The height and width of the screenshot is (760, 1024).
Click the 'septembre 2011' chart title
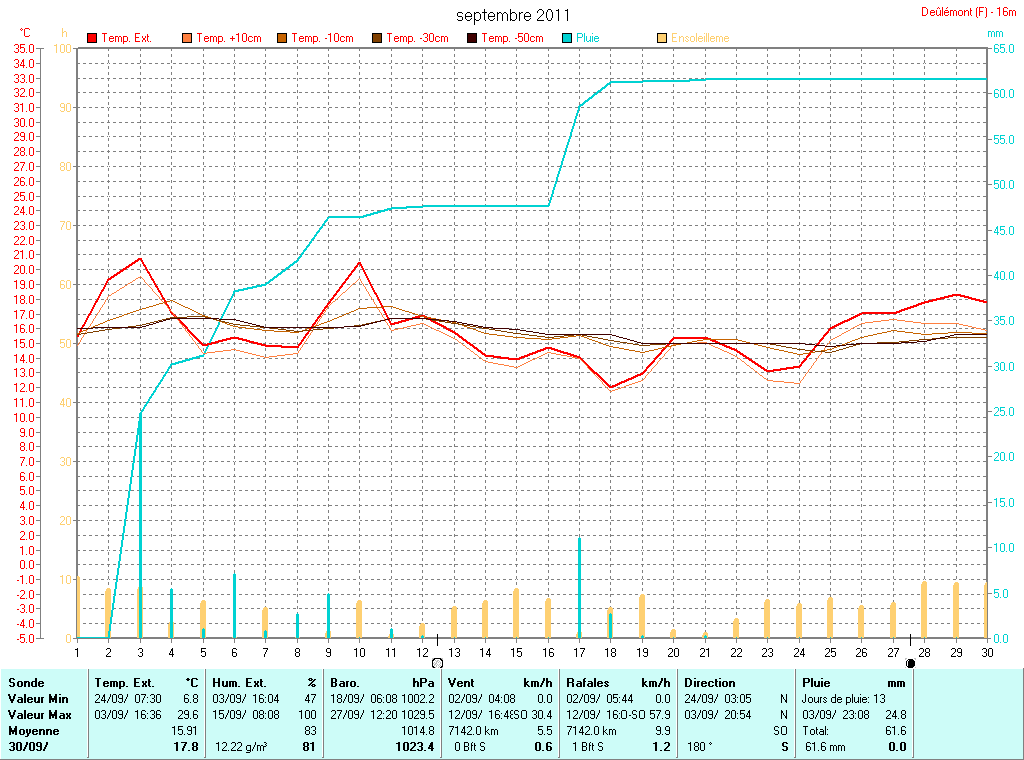[513, 15]
